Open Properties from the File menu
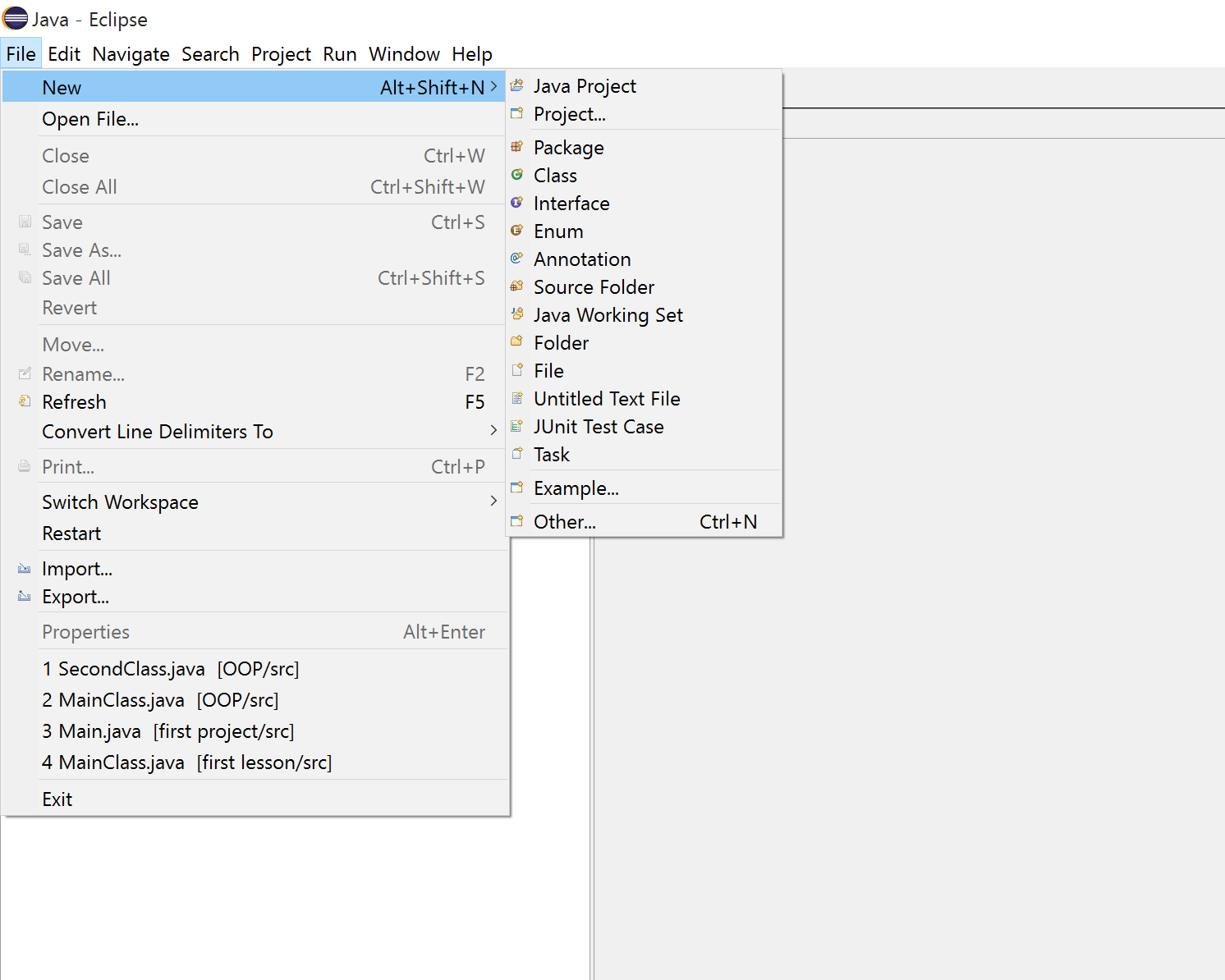 tap(255, 632)
